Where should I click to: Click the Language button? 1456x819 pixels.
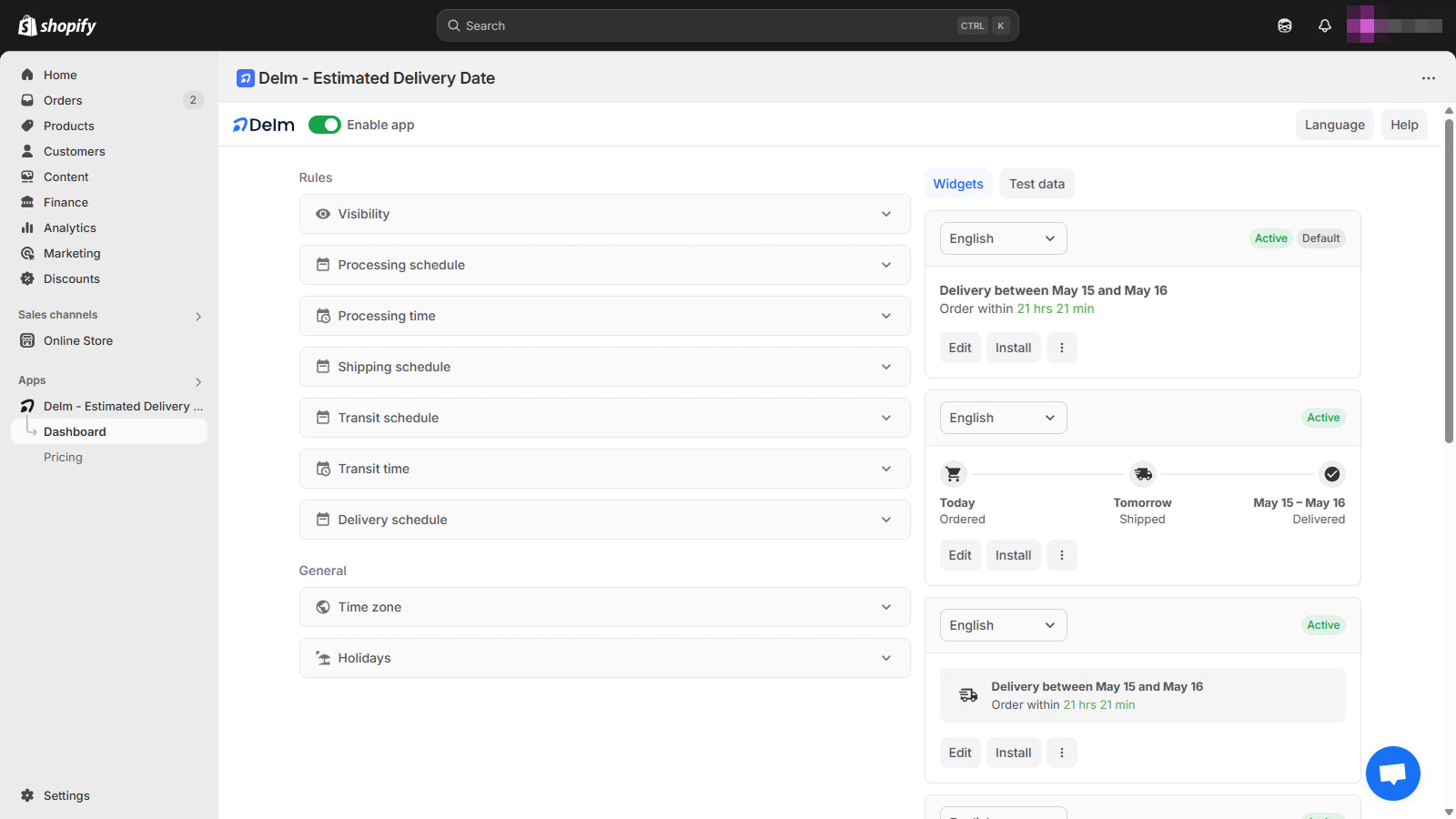click(x=1334, y=125)
